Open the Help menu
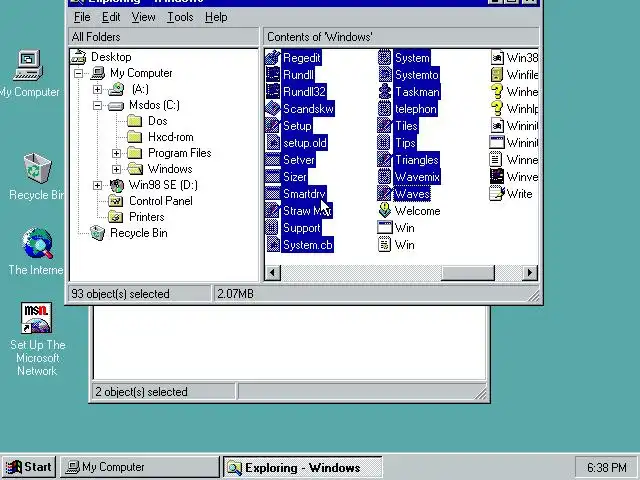Screen dimensions: 640x480 [216, 17]
